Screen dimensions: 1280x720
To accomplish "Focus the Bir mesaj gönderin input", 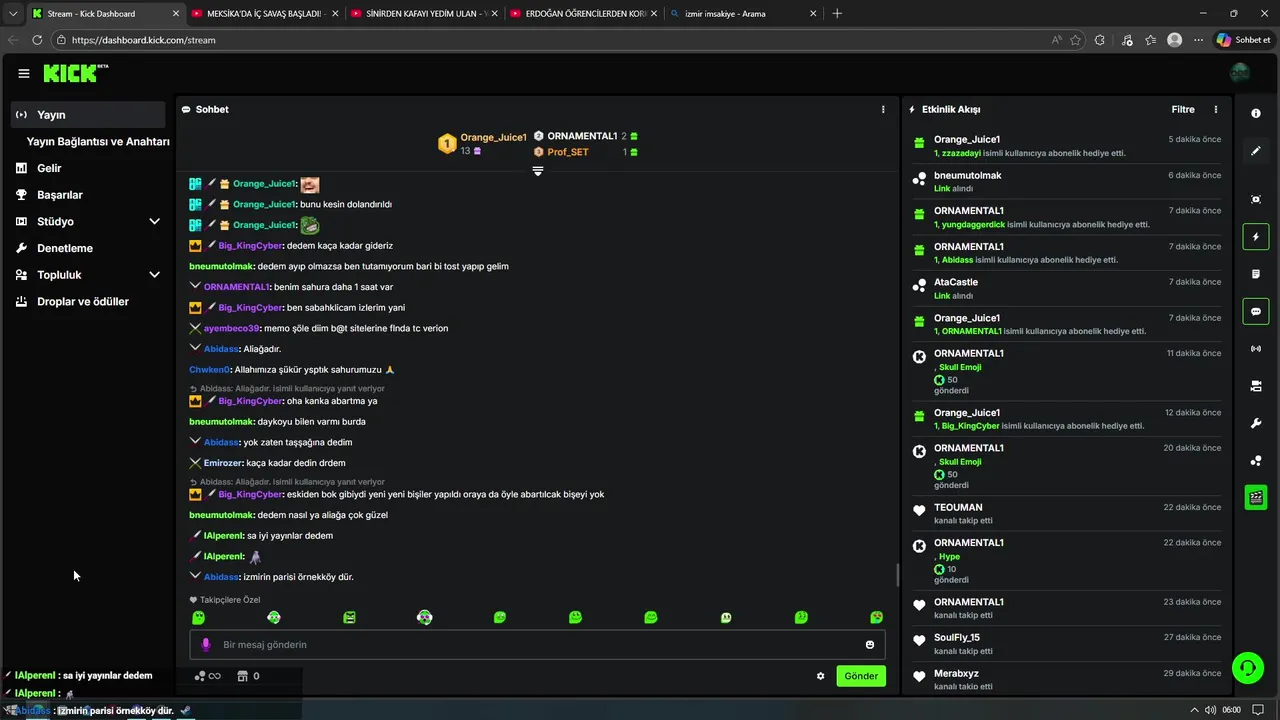I will click(538, 645).
